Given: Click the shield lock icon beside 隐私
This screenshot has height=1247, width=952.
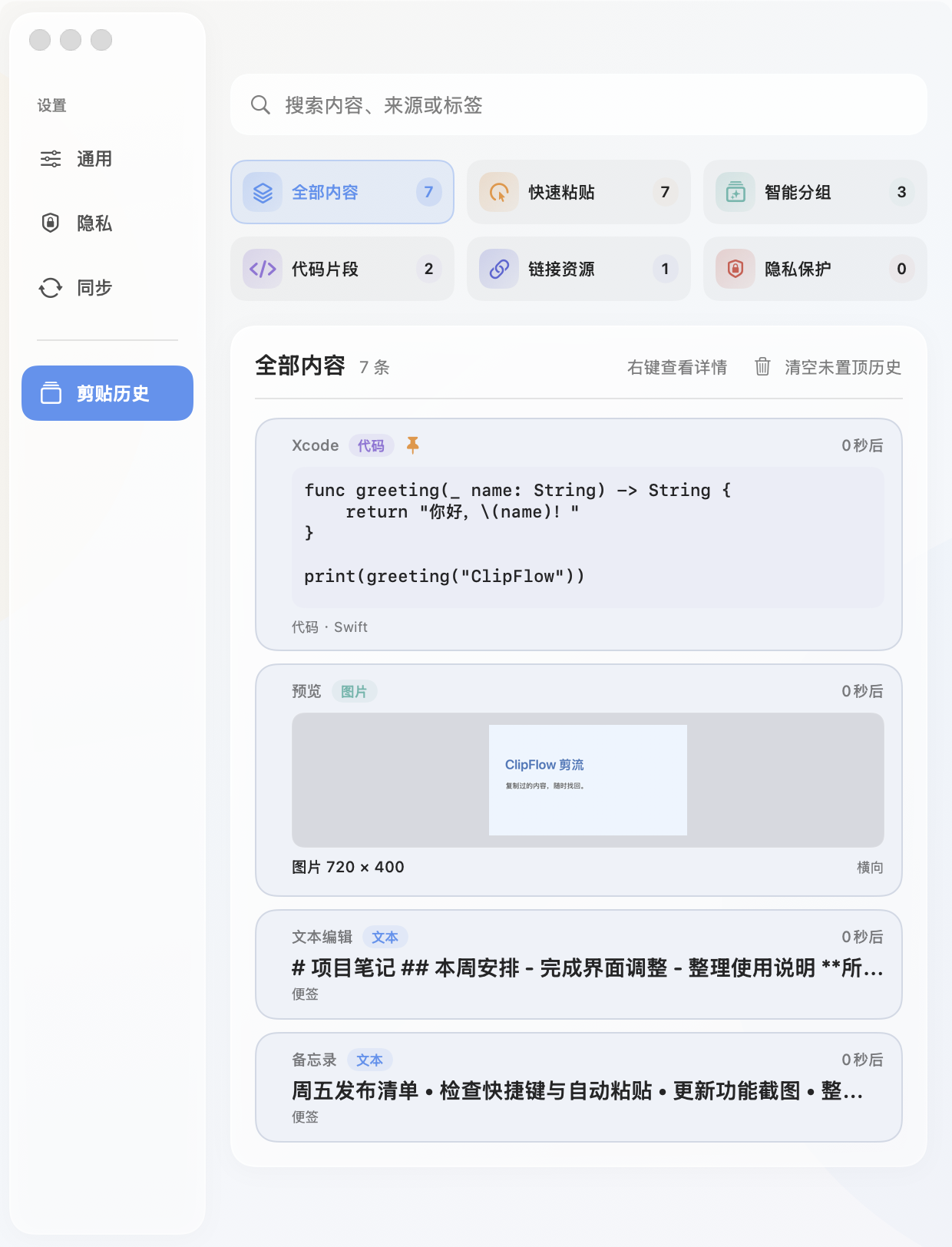Looking at the screenshot, I should pos(51,223).
